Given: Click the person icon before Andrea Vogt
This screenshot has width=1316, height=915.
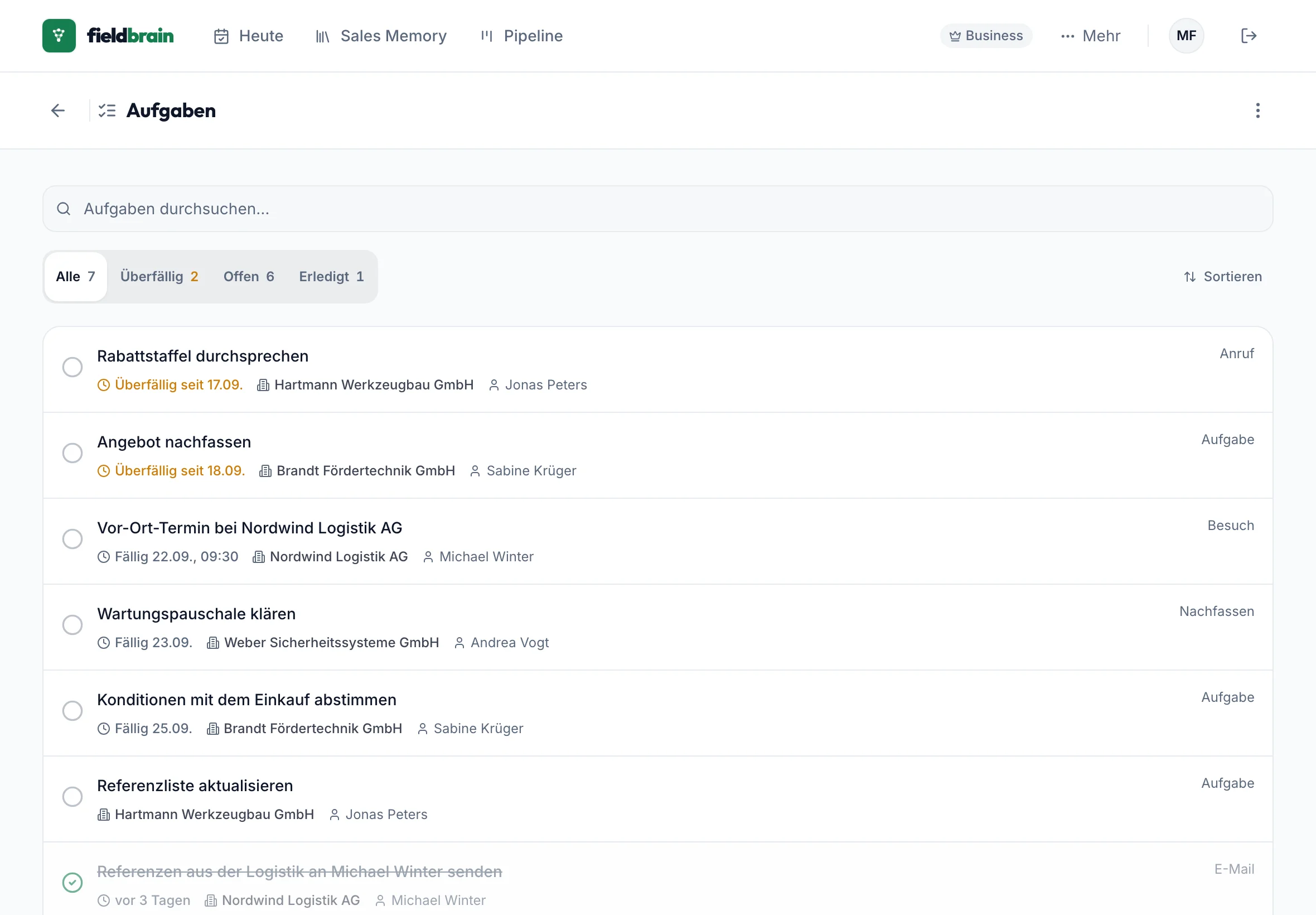Looking at the screenshot, I should [459, 643].
